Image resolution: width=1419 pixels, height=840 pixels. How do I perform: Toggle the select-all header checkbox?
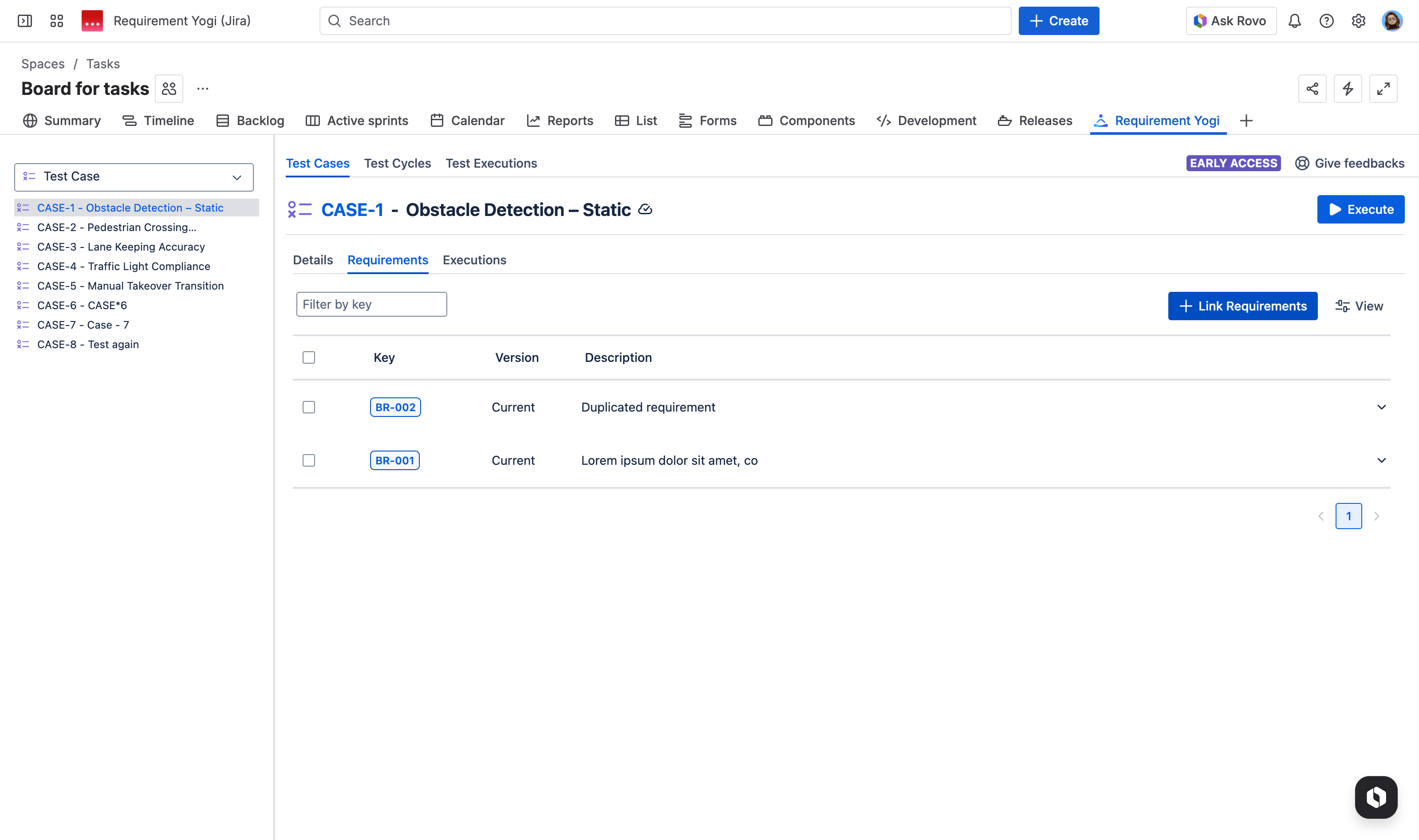[308, 357]
